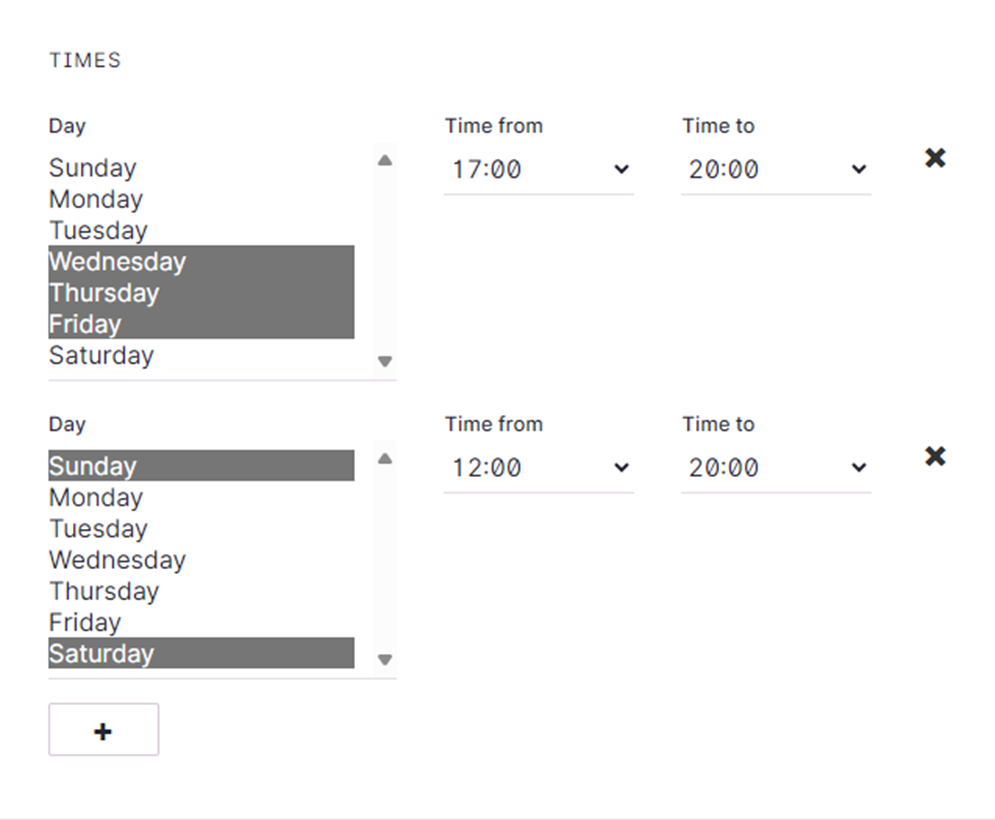Image resolution: width=995 pixels, height=820 pixels.
Task: Delete the second schedule row via the X icon
Action: point(934,456)
